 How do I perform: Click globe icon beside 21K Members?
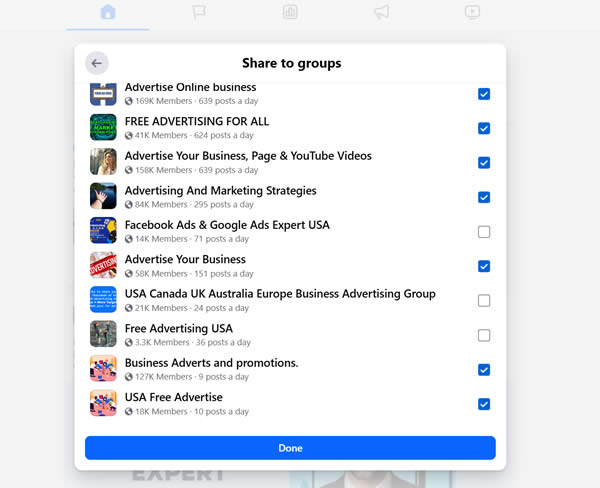(129, 308)
